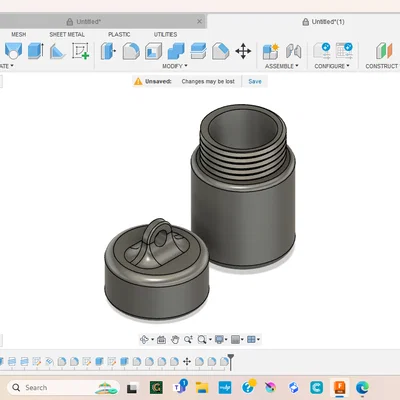Select the Shell tool in Modify
Screen dimensions: 400x400
(153, 51)
